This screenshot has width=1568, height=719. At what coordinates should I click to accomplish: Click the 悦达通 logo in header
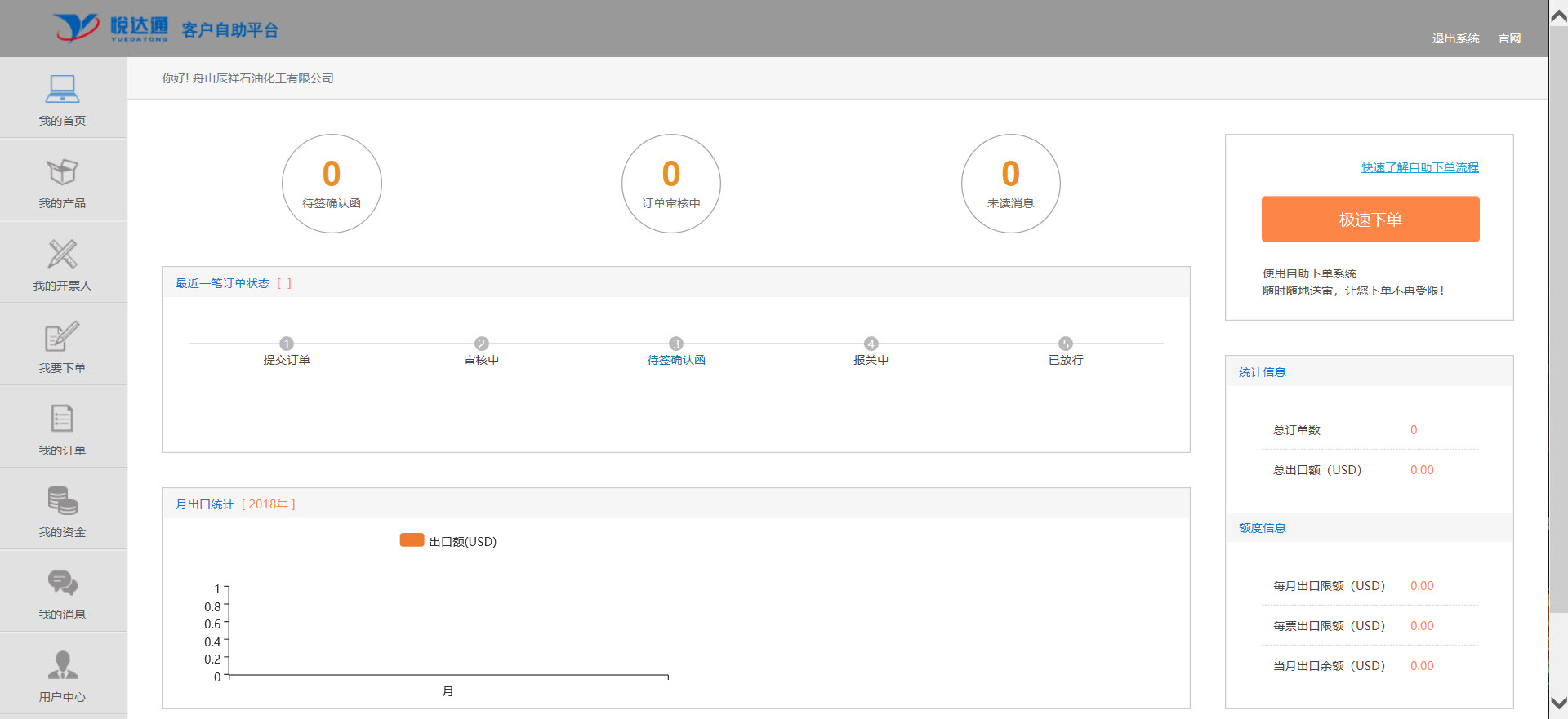(x=111, y=28)
